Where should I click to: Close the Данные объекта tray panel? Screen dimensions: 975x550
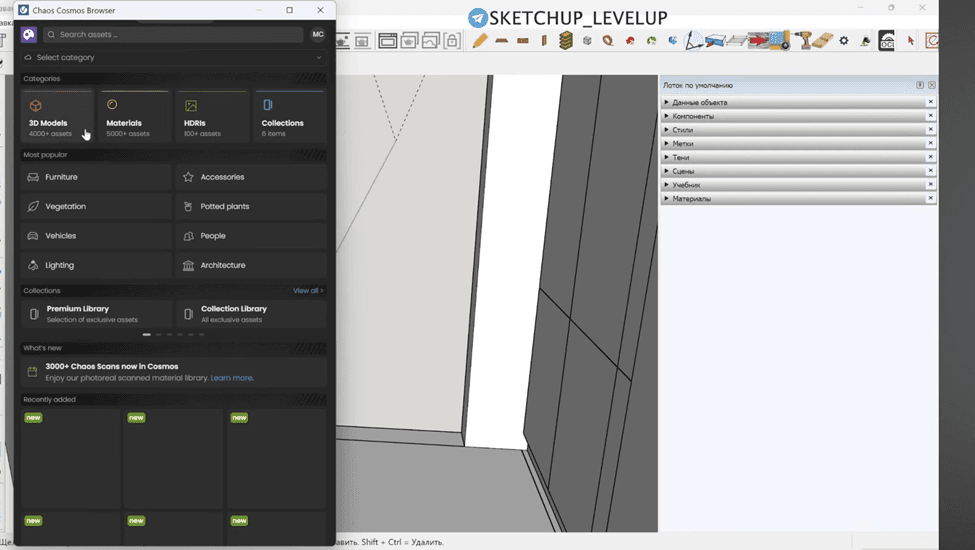click(930, 102)
